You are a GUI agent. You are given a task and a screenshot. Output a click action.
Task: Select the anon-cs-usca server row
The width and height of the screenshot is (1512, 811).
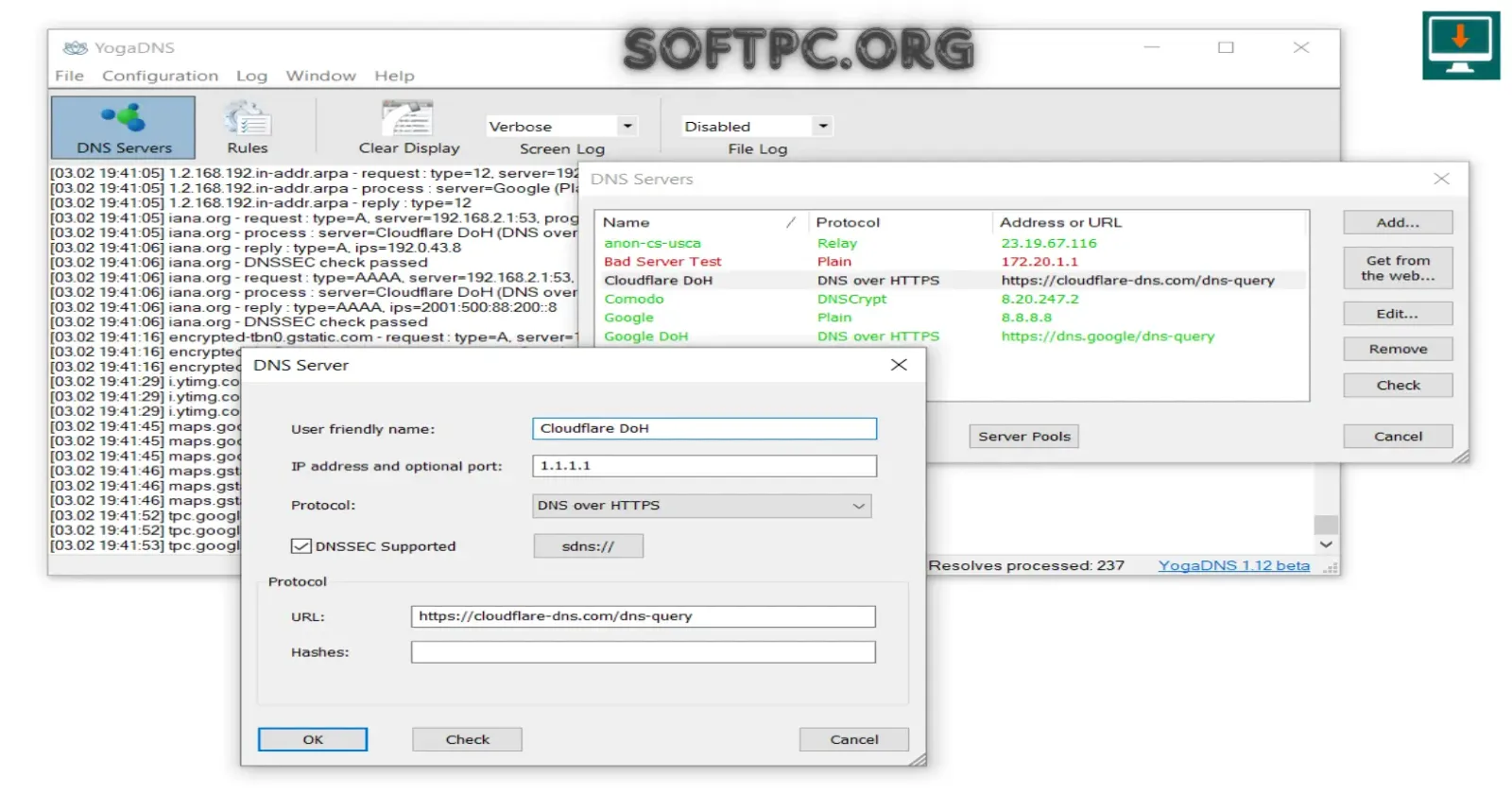coord(953,243)
